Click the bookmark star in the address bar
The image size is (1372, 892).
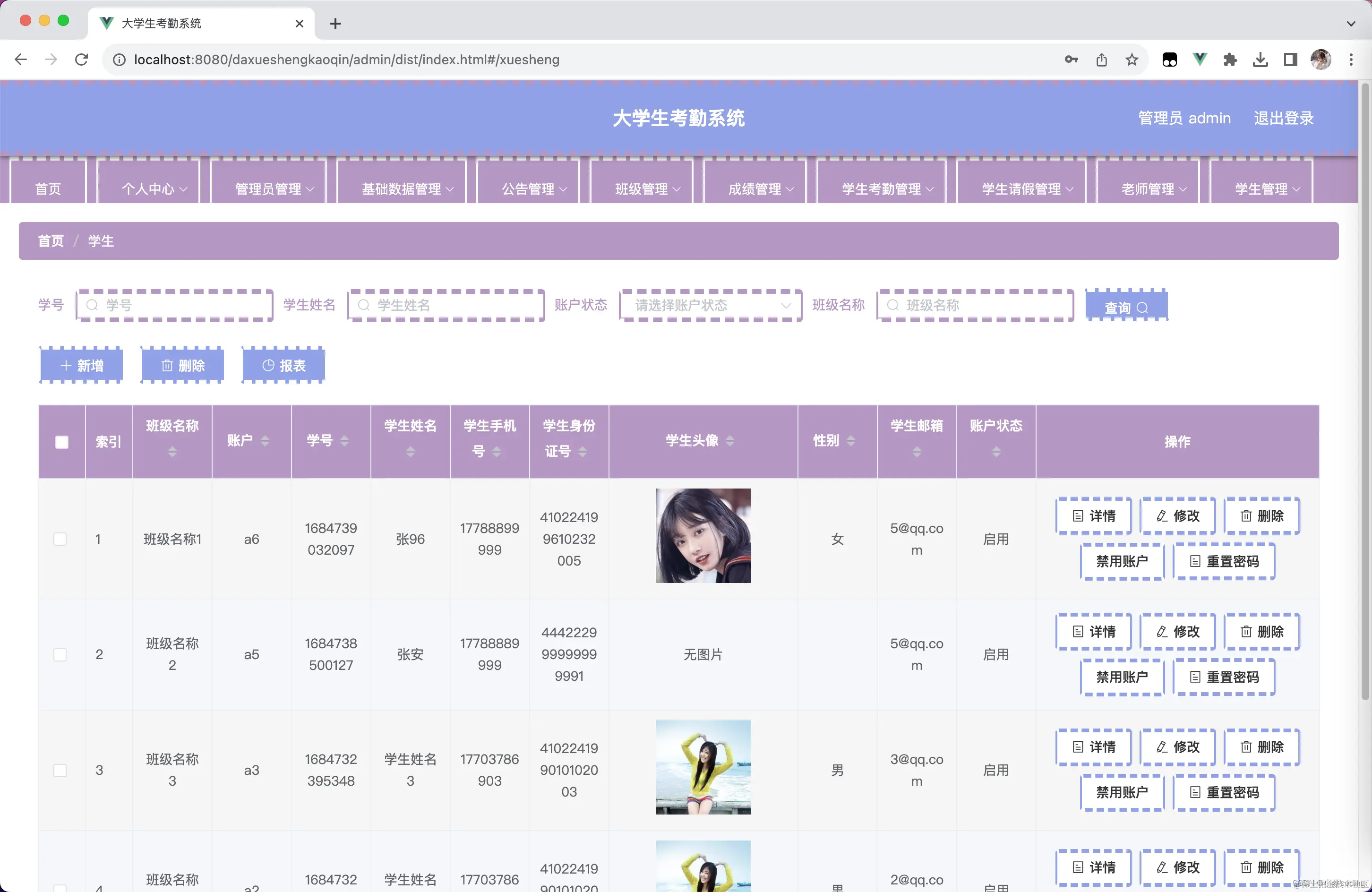pos(1132,60)
